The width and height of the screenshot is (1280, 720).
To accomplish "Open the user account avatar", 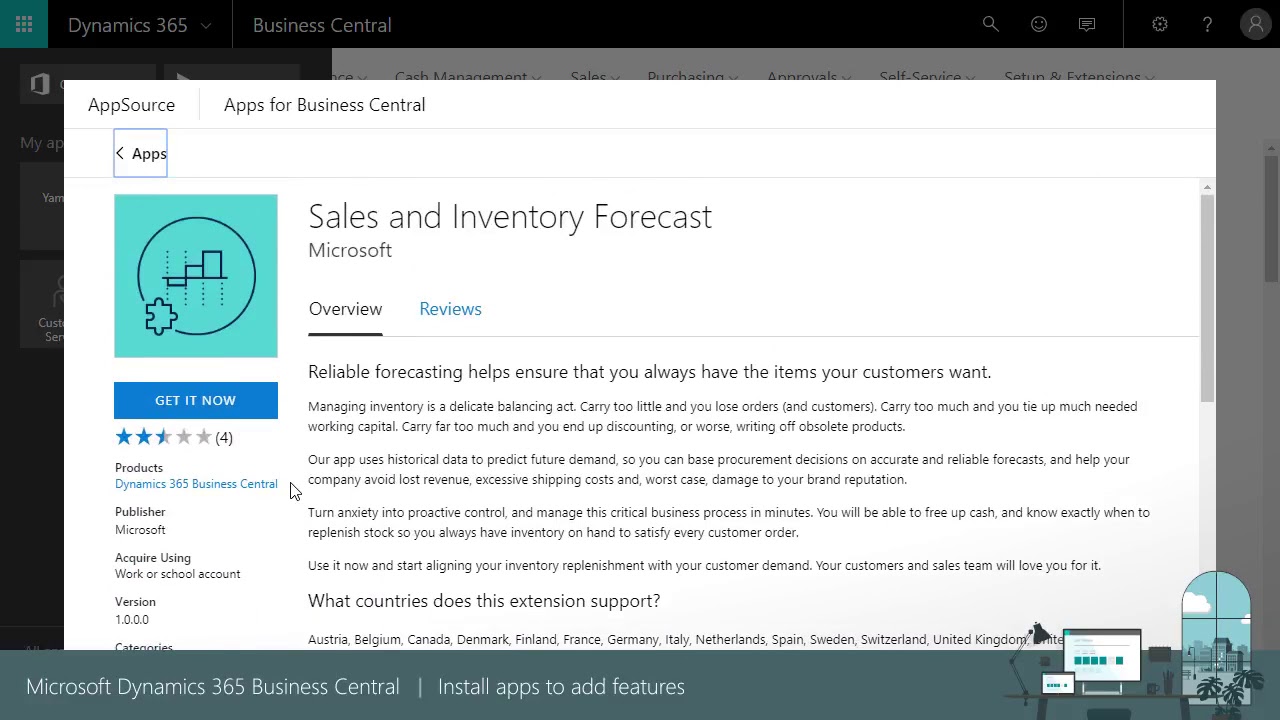I will coord(1255,24).
